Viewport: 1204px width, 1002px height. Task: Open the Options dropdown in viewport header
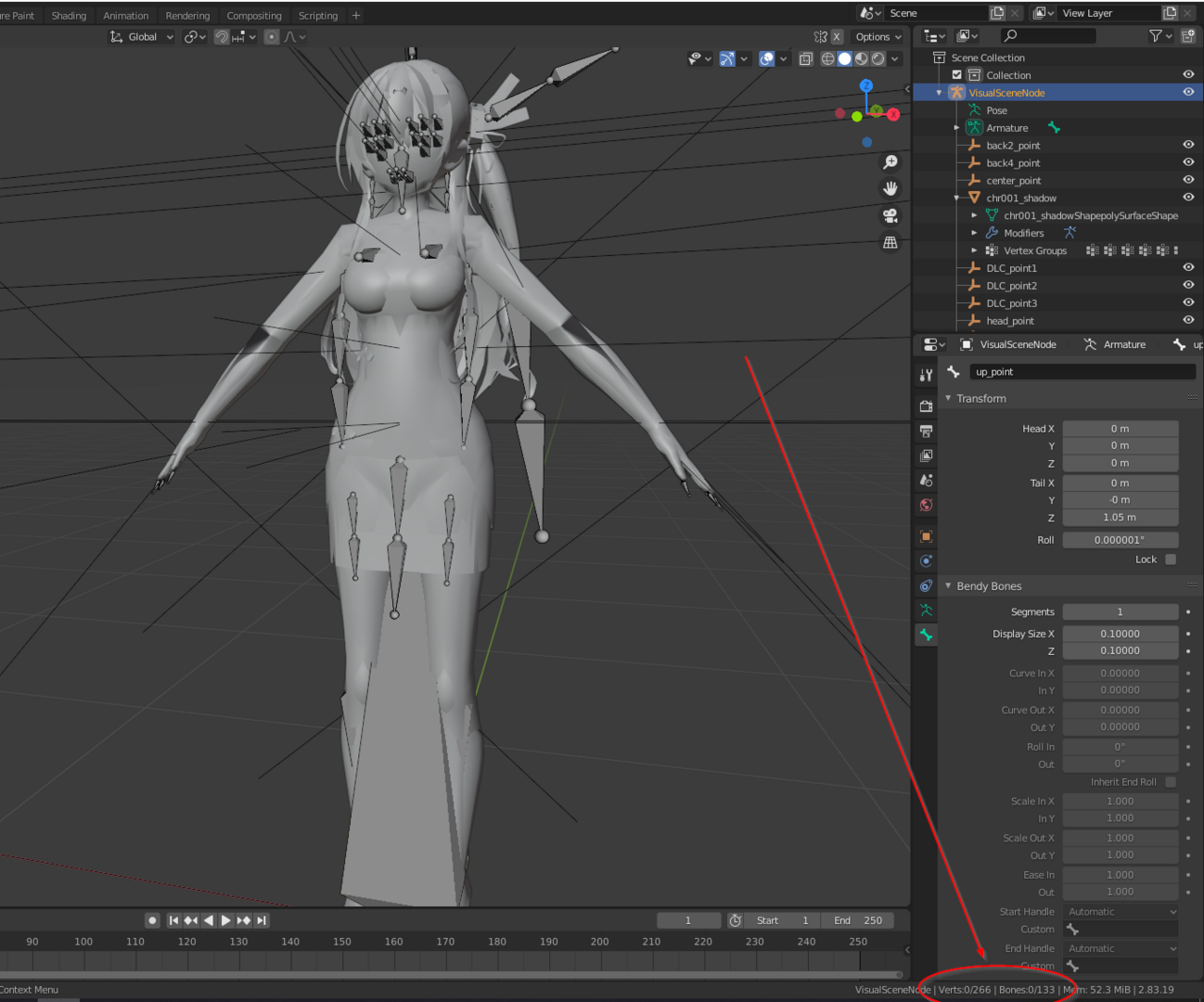pos(877,37)
